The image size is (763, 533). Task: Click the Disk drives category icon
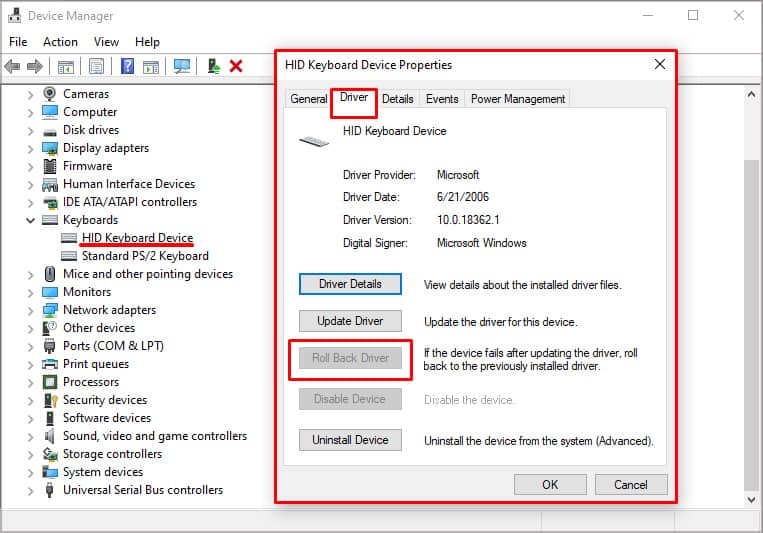point(50,131)
